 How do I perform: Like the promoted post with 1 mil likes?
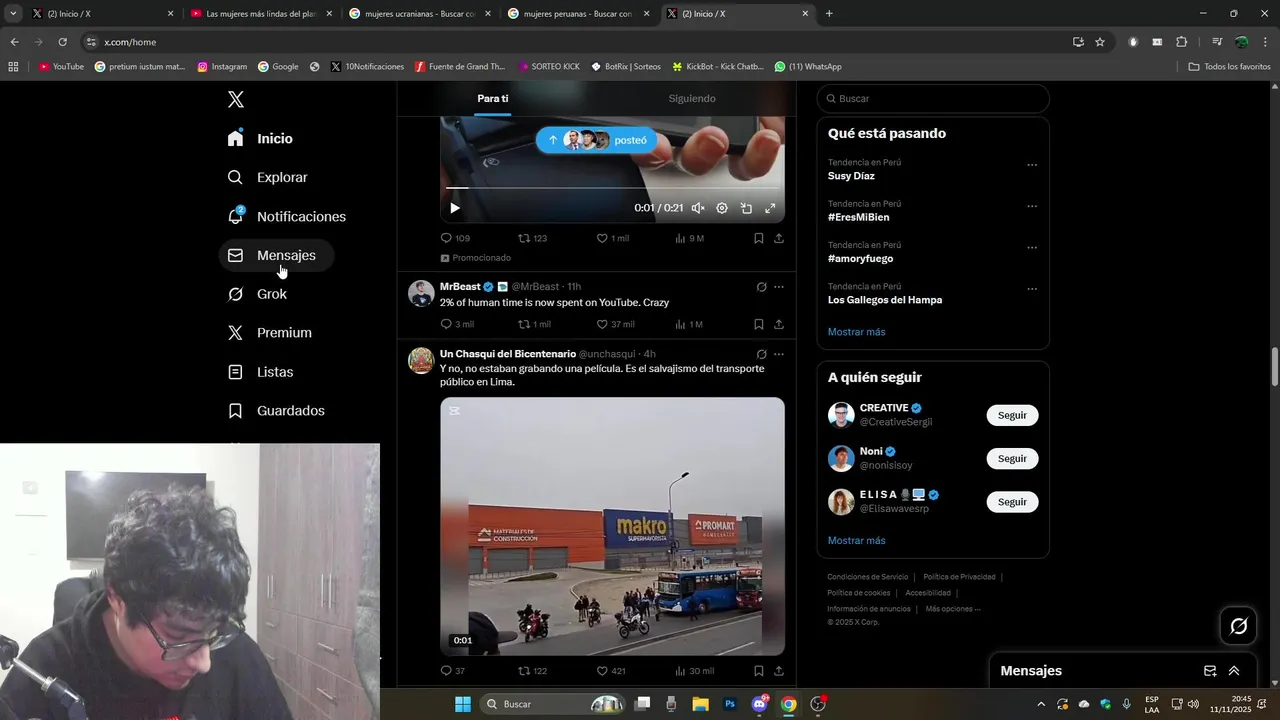point(612,238)
